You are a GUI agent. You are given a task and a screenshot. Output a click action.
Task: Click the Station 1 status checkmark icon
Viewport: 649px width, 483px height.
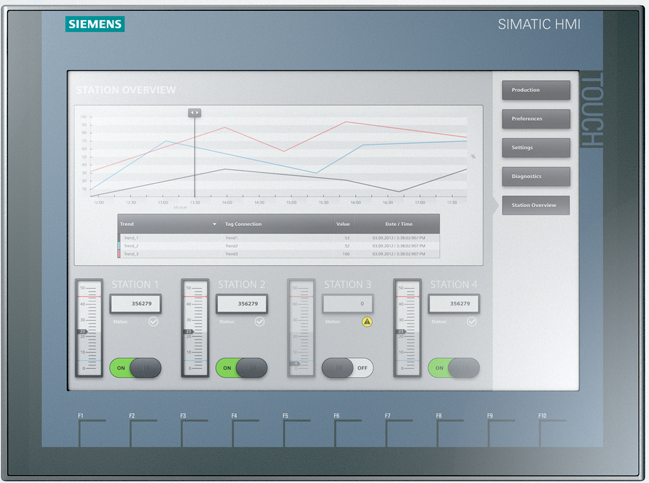[153, 322]
